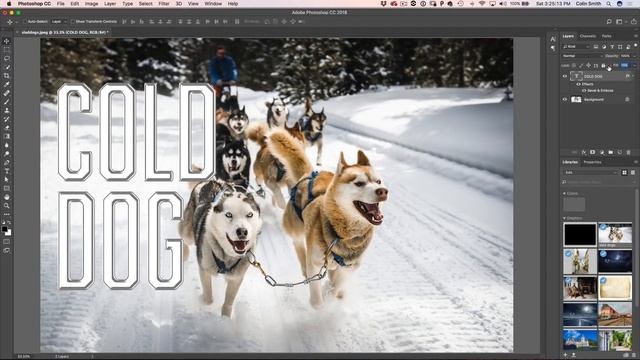This screenshot has height=360, width=640.
Task: Toggle Lock all padlock icon
Action: [603, 65]
